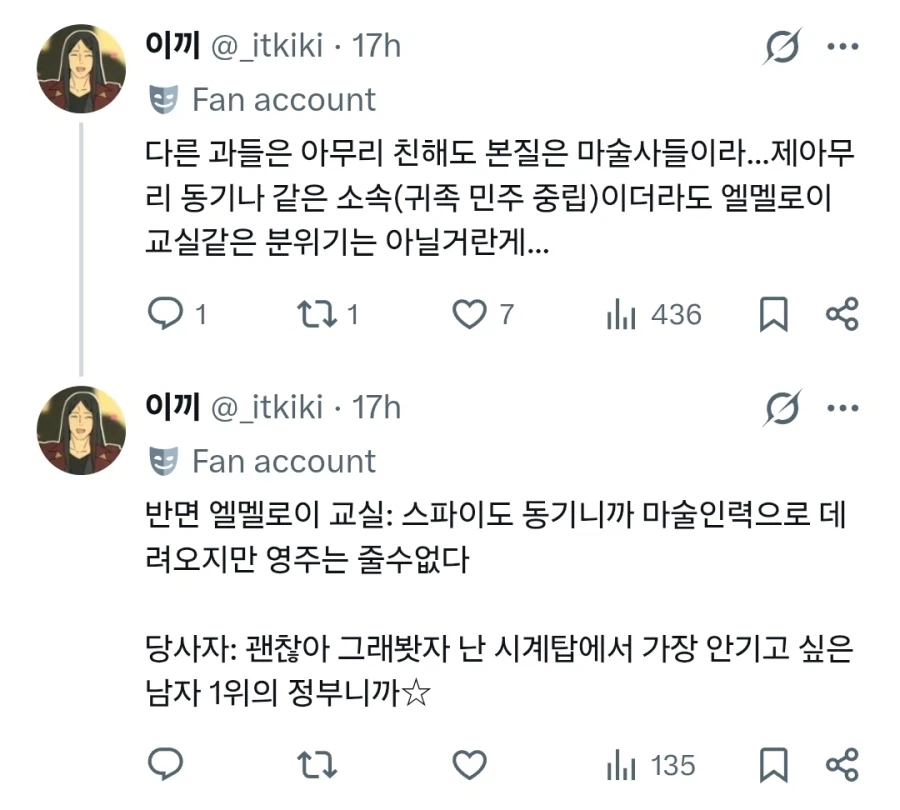
Task: Repost the second tweet
Action: click(315, 765)
